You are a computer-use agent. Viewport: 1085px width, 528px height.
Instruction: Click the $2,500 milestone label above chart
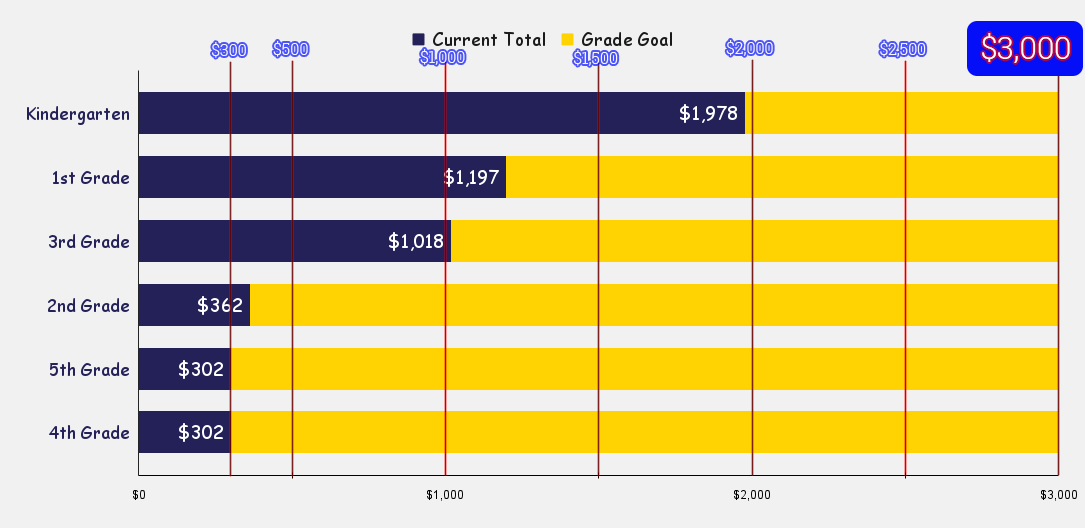903,49
